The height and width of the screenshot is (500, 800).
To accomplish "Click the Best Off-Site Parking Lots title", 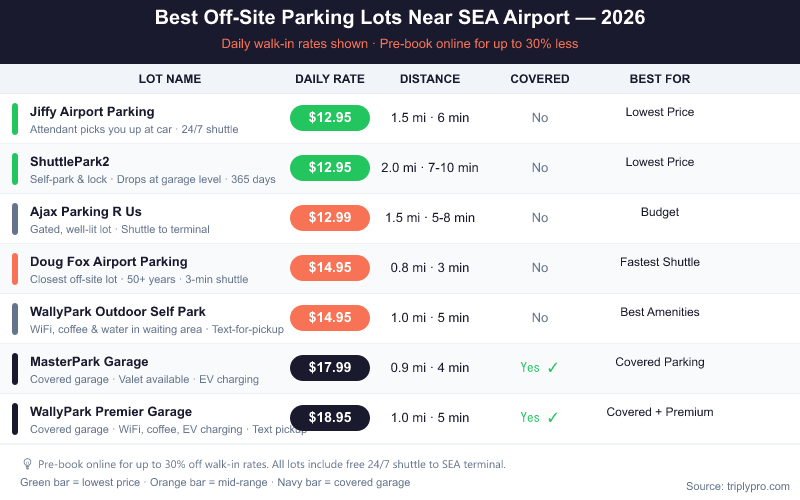I will click(x=400, y=18).
